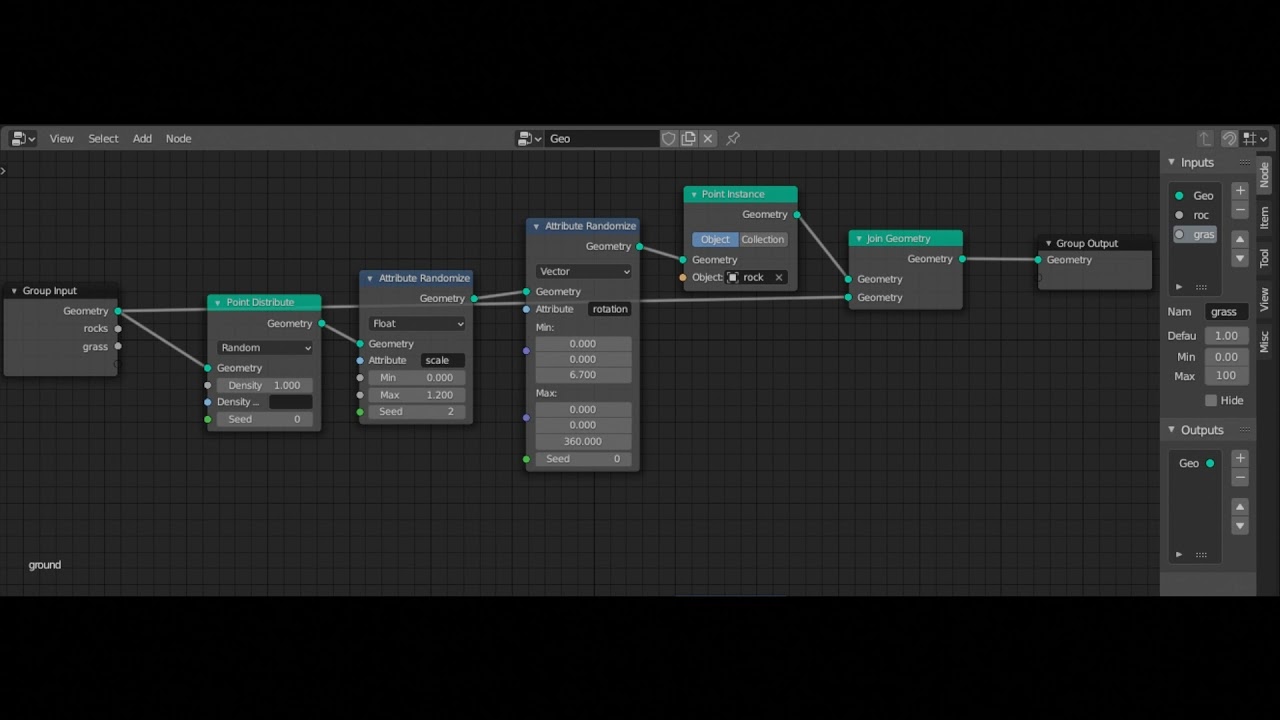Toggle the snap magnet icon in header
The width and height of the screenshot is (1280, 720).
tap(1229, 139)
